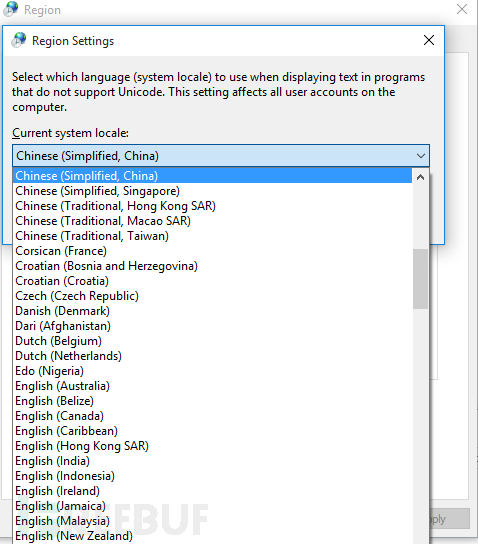Image resolution: width=478 pixels, height=544 pixels.
Task: Click the Region window globe icon
Action: [11, 9]
